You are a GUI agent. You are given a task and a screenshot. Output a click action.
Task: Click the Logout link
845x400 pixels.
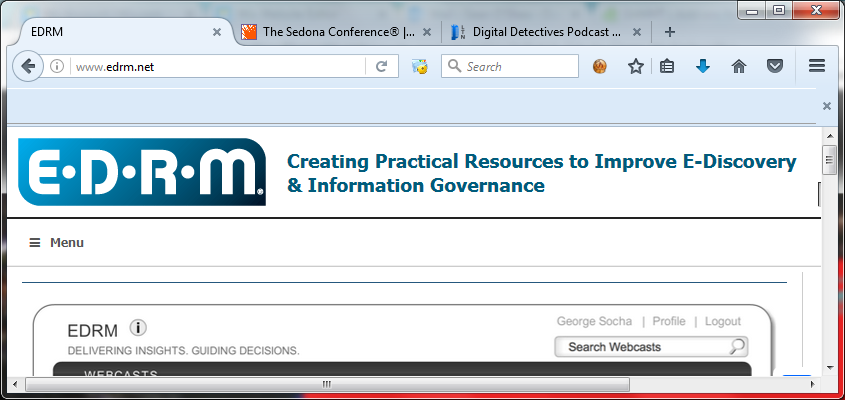click(723, 321)
